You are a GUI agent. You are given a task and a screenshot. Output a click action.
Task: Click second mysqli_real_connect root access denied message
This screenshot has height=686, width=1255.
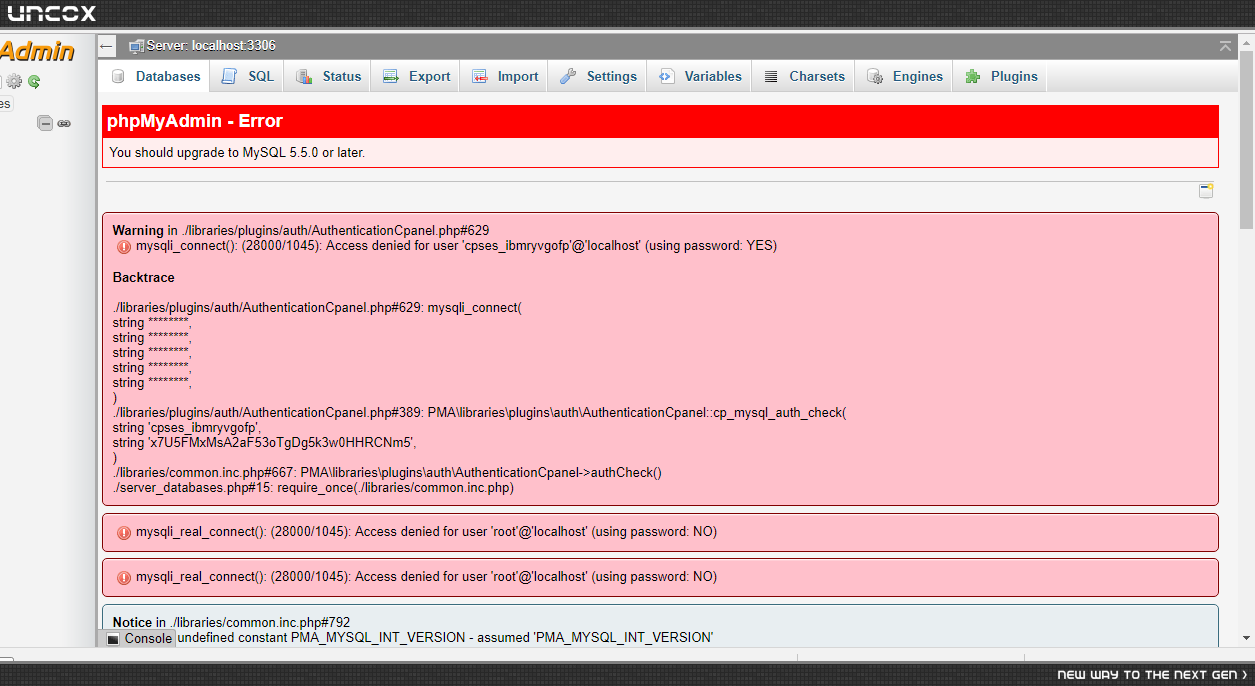pyautogui.click(x=426, y=577)
